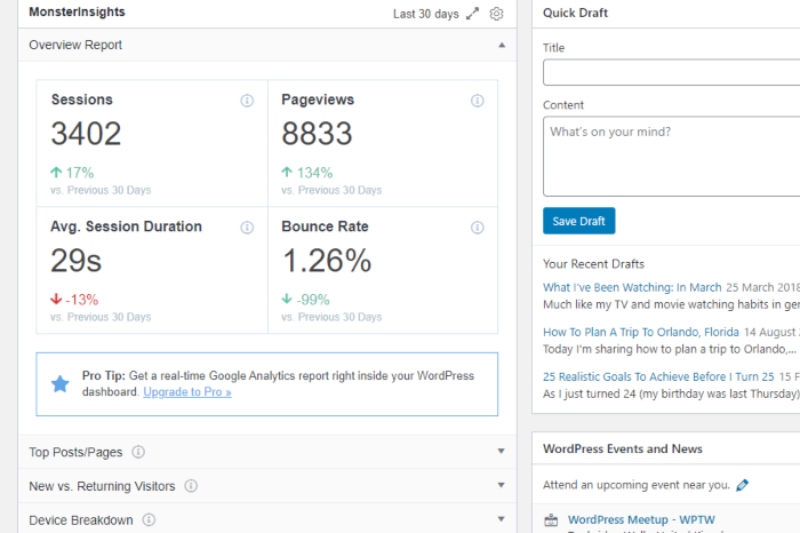Click the WordPress Events and News heading
The image size is (800, 533).
click(622, 449)
